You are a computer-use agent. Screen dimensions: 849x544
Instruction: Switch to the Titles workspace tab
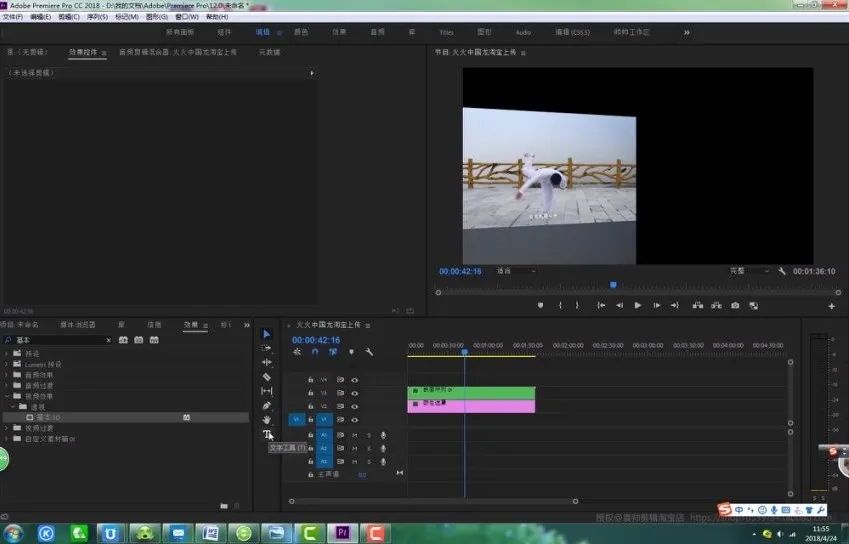tap(446, 32)
